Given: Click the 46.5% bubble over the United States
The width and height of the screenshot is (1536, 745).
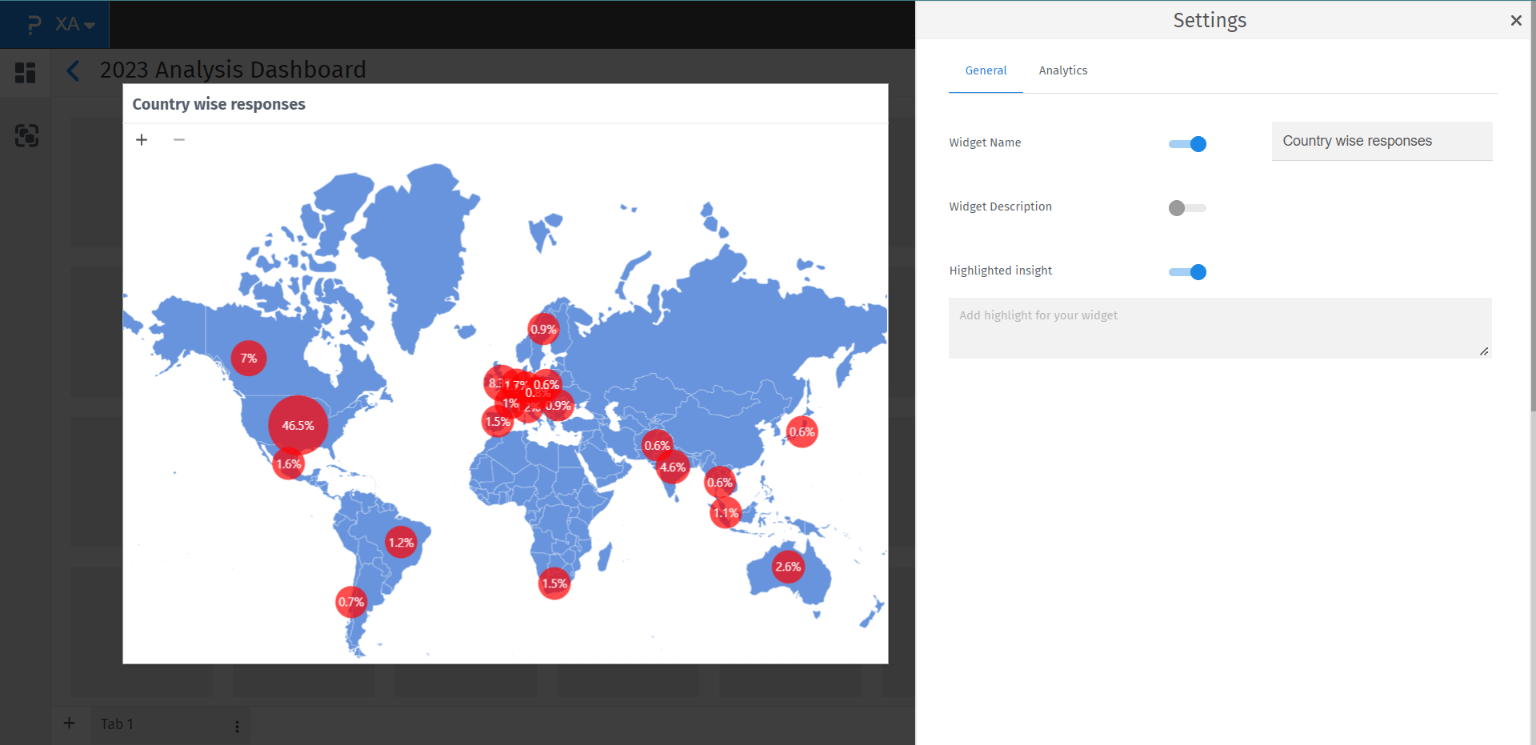Looking at the screenshot, I should coord(298,425).
